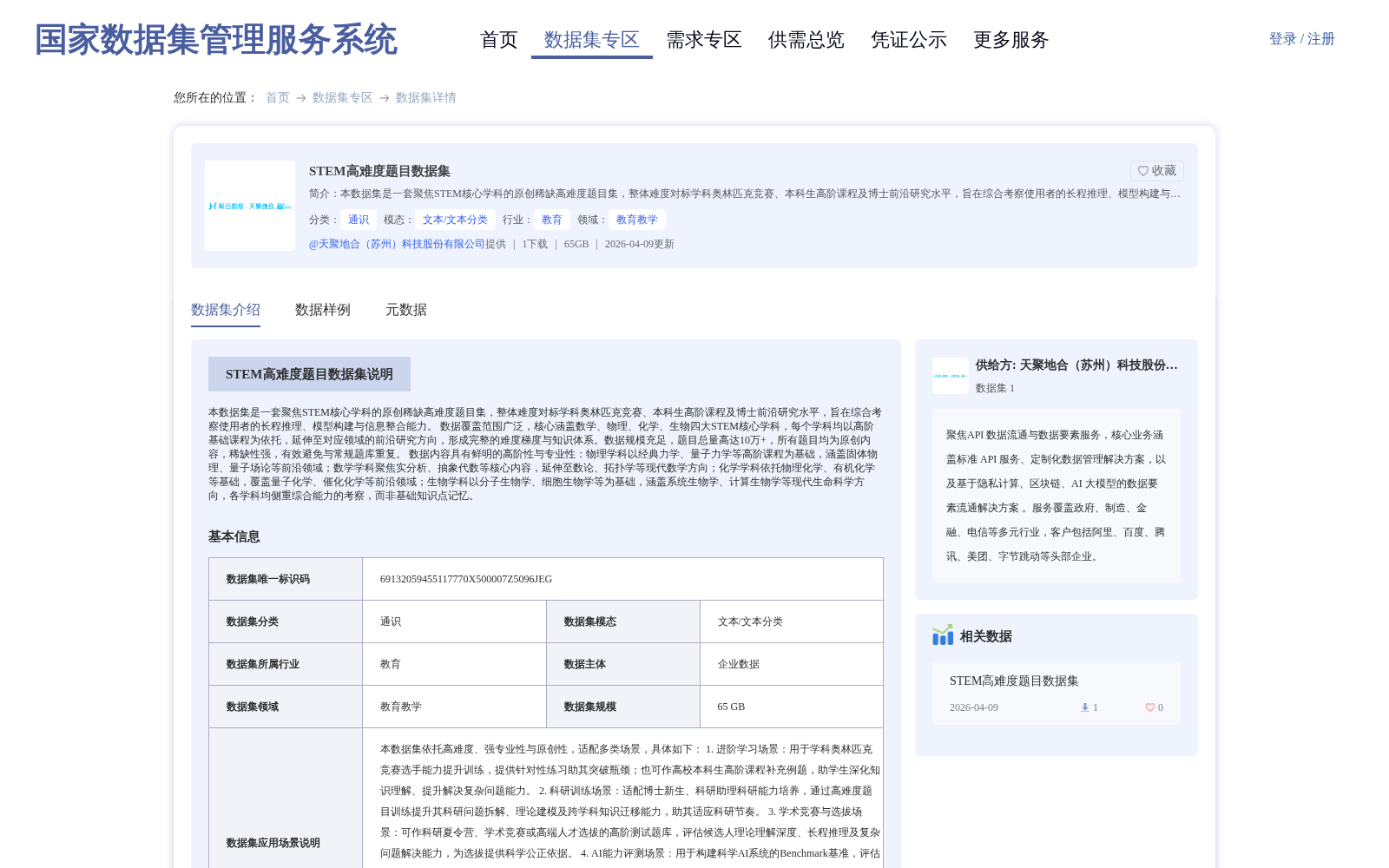
Task: Click the 基本信息 section heading
Action: coord(234,536)
